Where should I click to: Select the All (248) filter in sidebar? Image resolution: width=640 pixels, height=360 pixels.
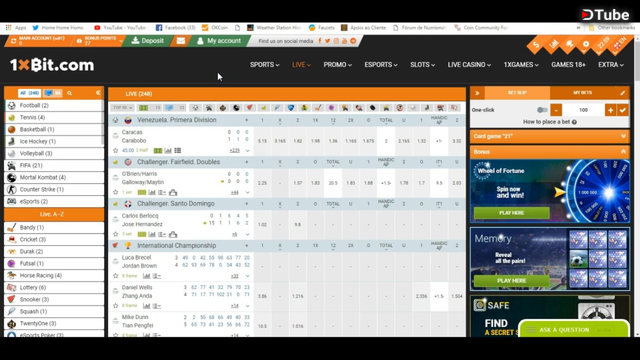pos(29,93)
